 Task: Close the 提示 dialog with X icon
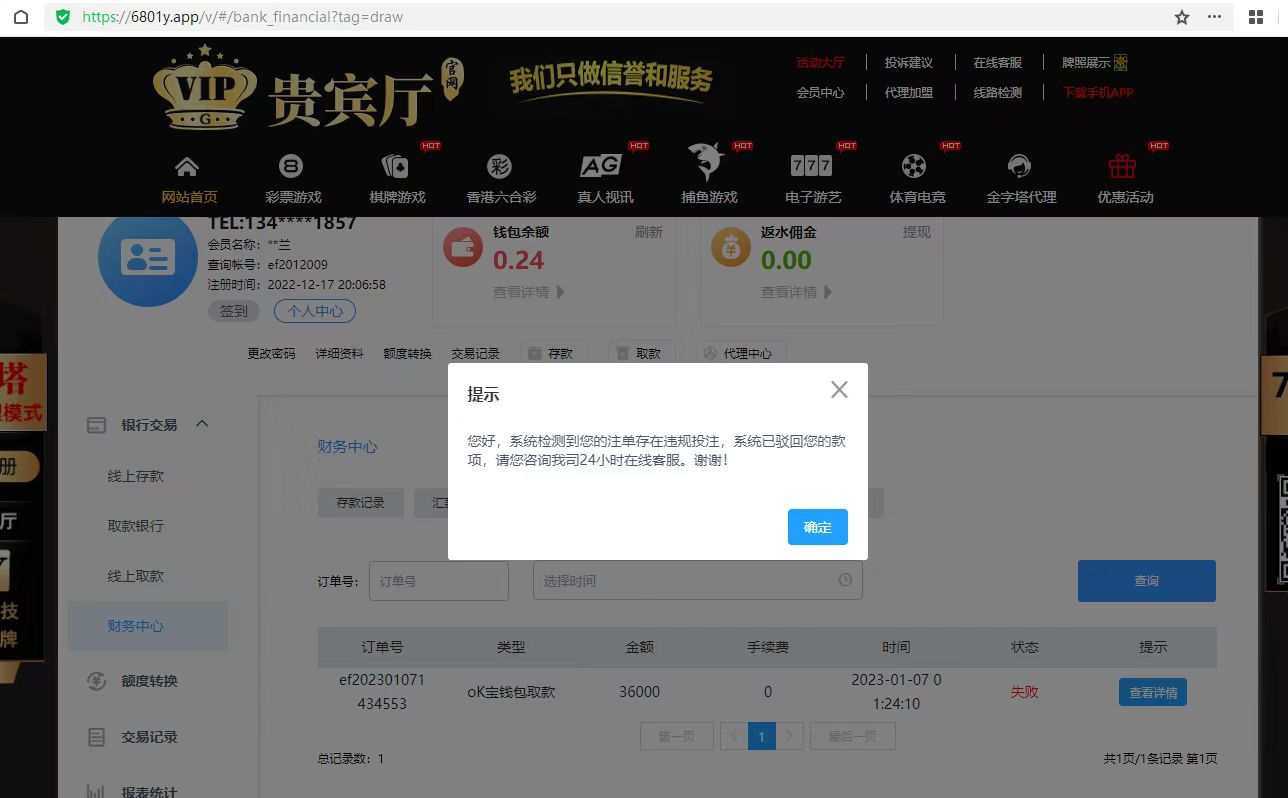(x=839, y=390)
